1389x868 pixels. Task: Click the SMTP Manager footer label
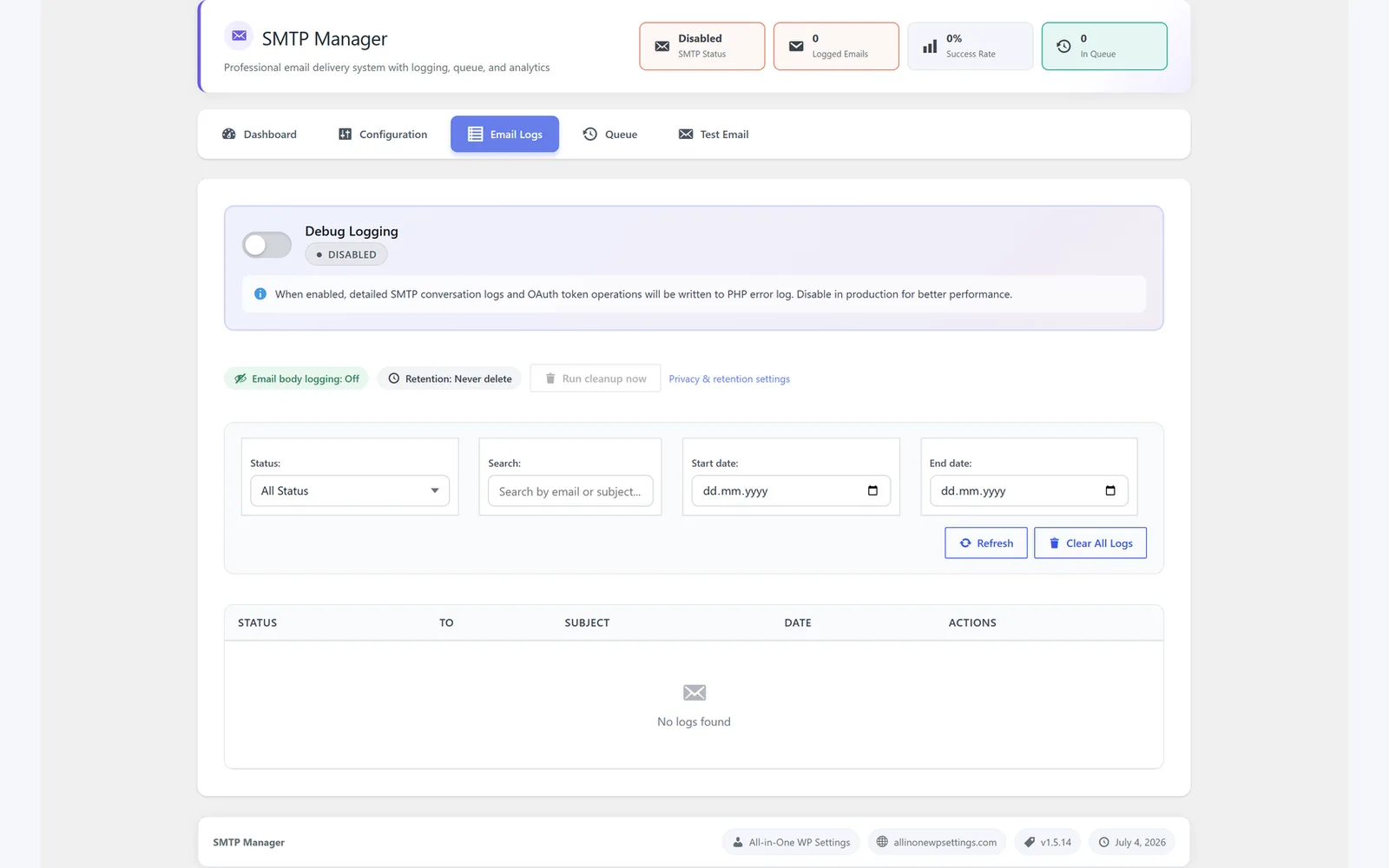click(x=249, y=843)
